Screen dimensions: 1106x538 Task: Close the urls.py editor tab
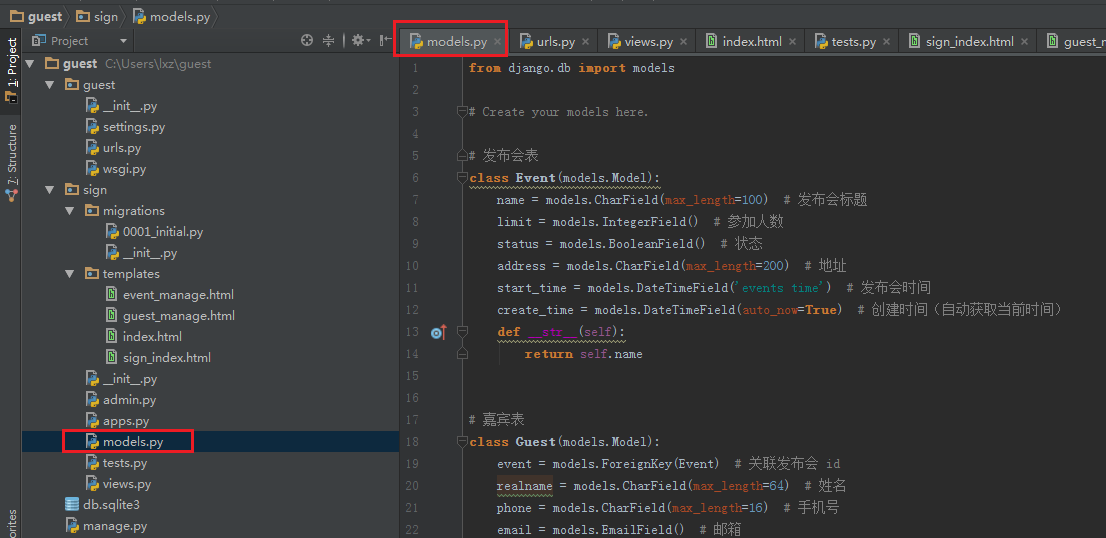[585, 42]
